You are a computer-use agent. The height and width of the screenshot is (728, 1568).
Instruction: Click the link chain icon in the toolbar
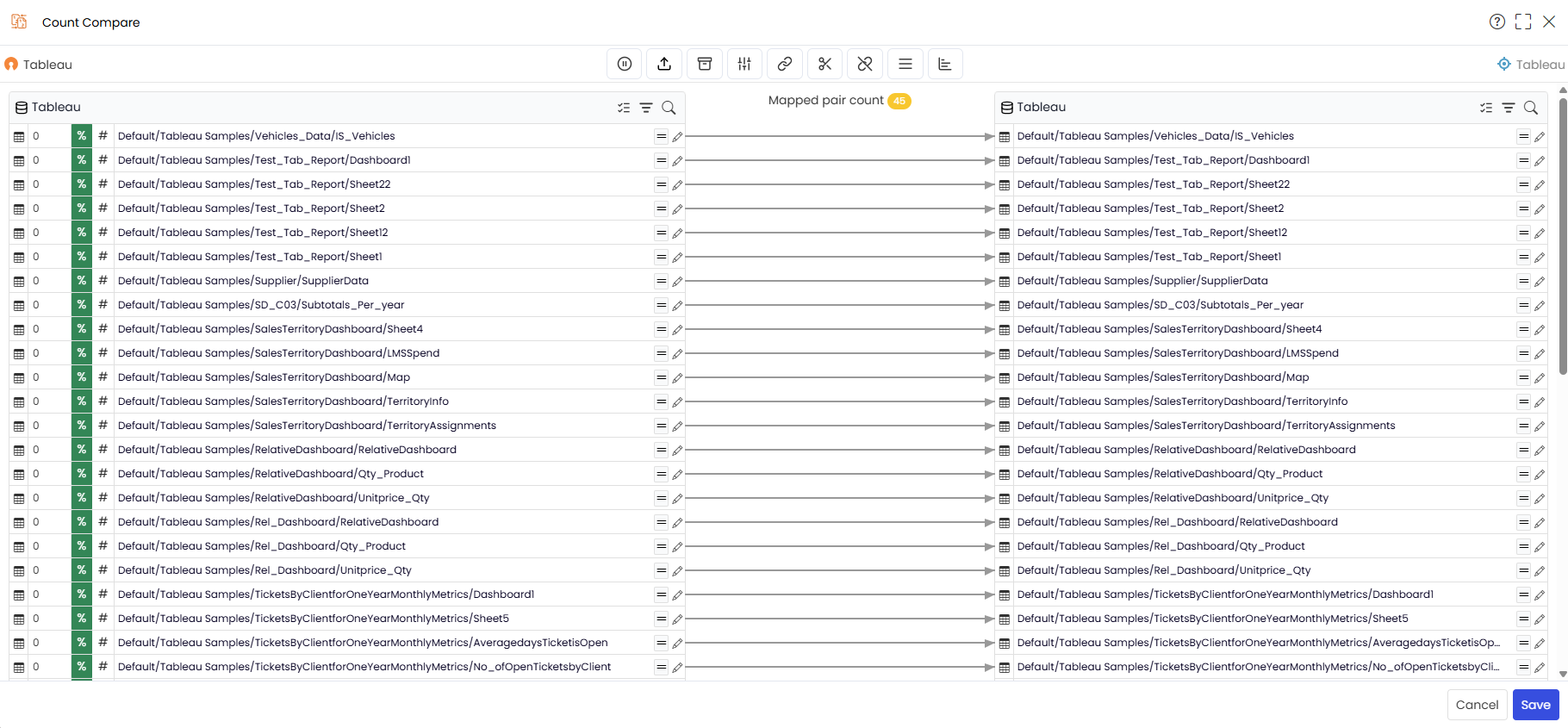pos(785,64)
